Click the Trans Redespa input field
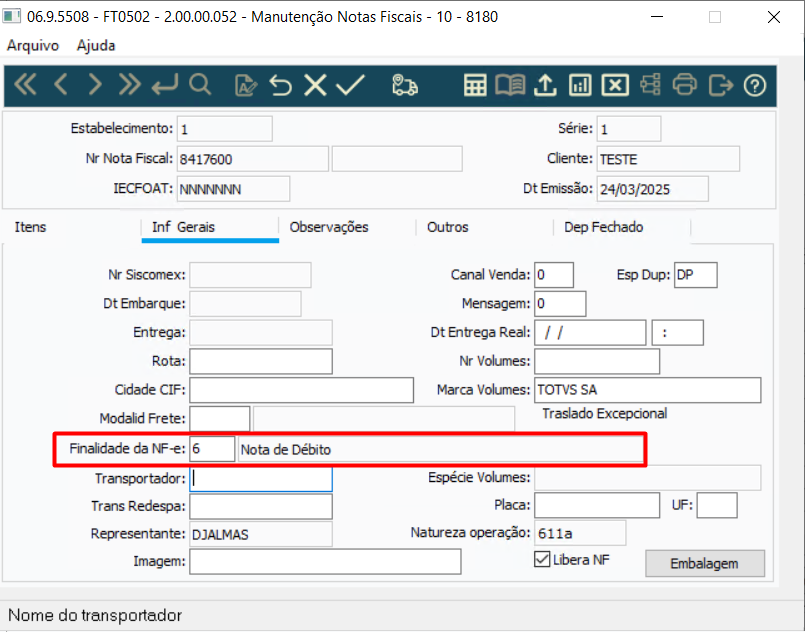This screenshot has width=805, height=632. click(x=261, y=506)
